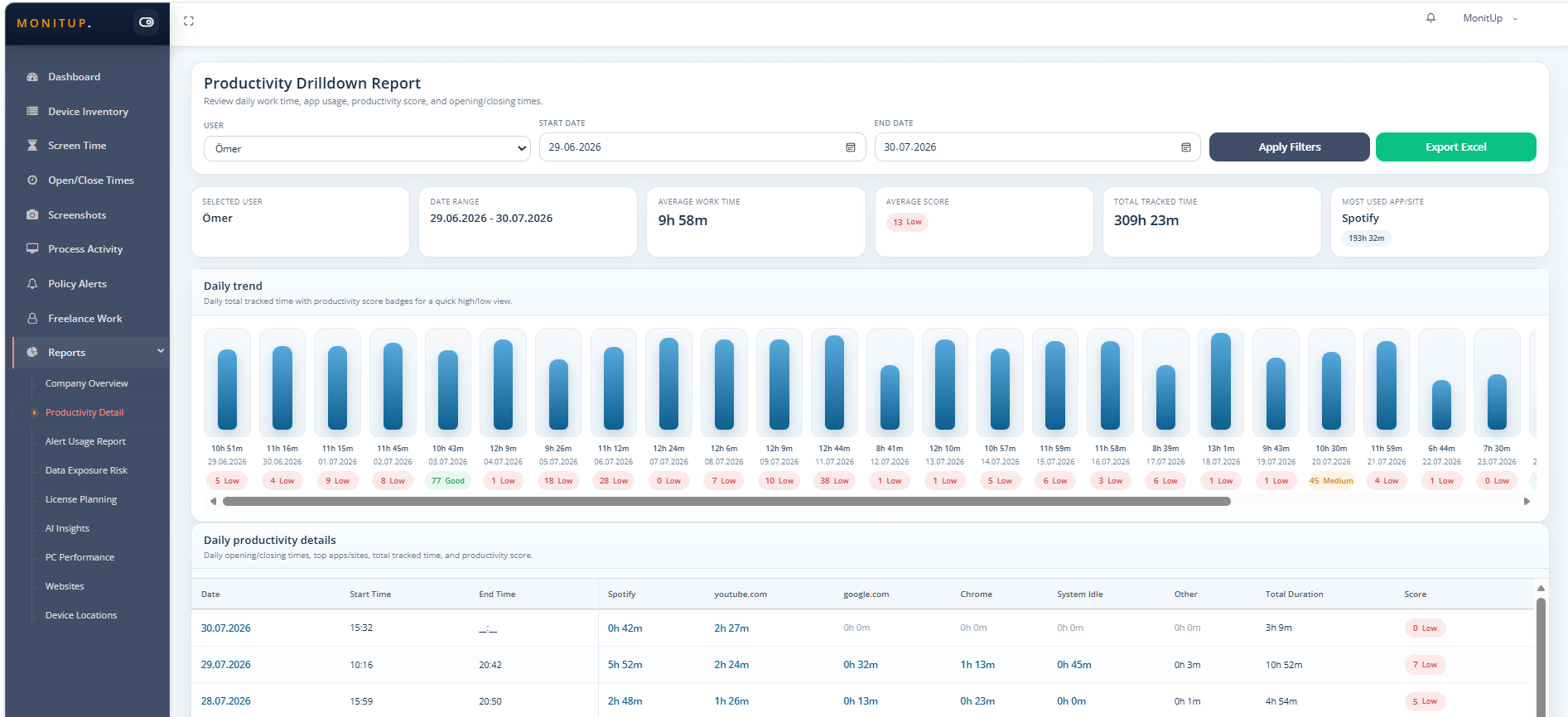The image size is (1568, 717).
Task: Click the 18.07.2026 bar showing 13h 1m
Action: (x=1221, y=381)
